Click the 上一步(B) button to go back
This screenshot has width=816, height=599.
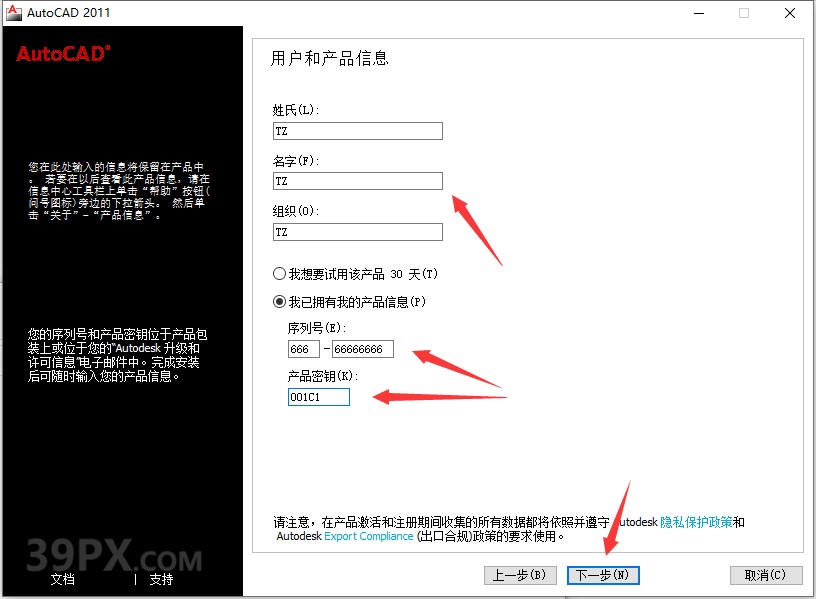(520, 575)
